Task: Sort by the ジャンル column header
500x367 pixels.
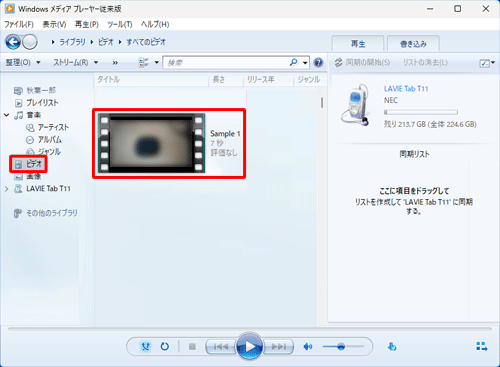Action: click(x=309, y=80)
